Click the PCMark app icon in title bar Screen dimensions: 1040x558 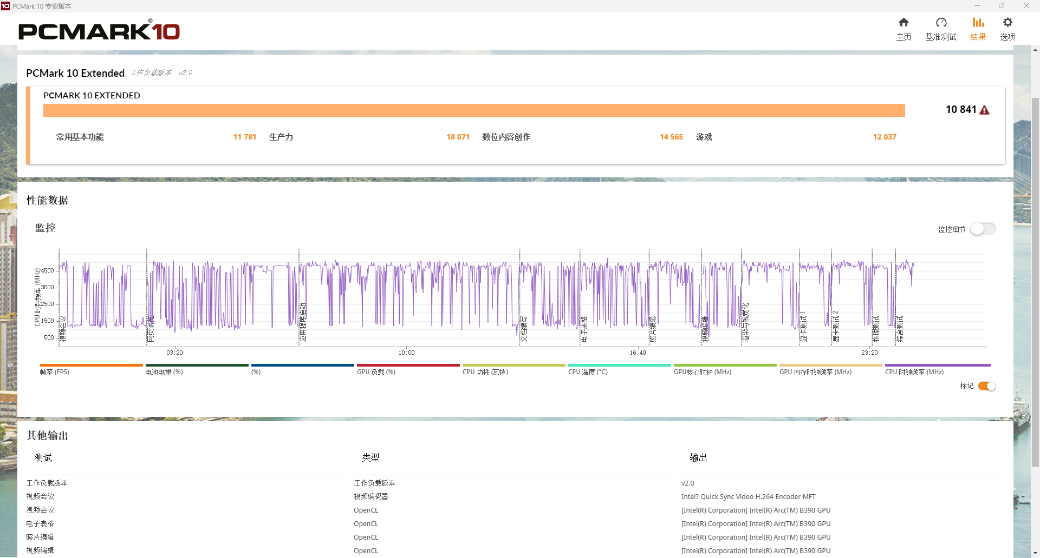(6, 5)
